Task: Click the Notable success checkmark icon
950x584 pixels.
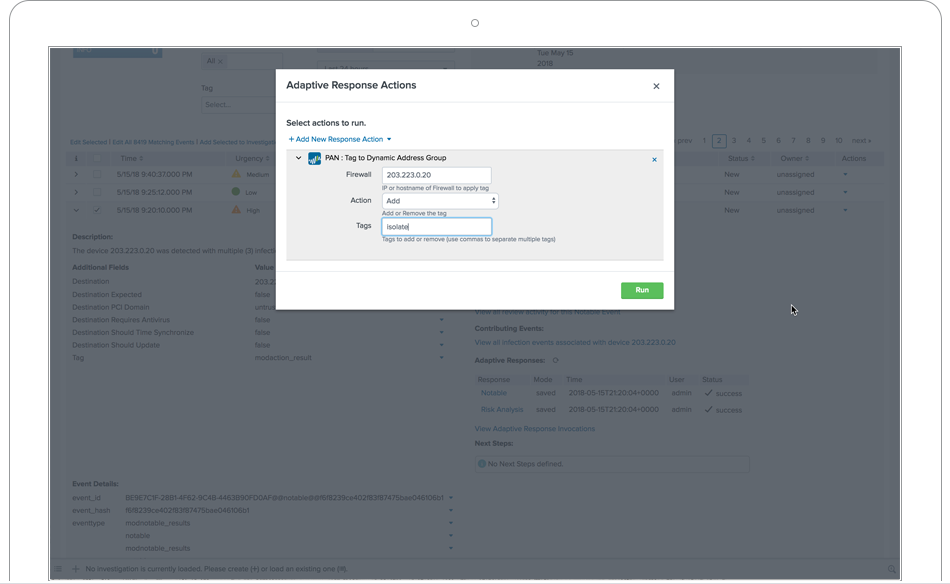Action: pos(708,393)
